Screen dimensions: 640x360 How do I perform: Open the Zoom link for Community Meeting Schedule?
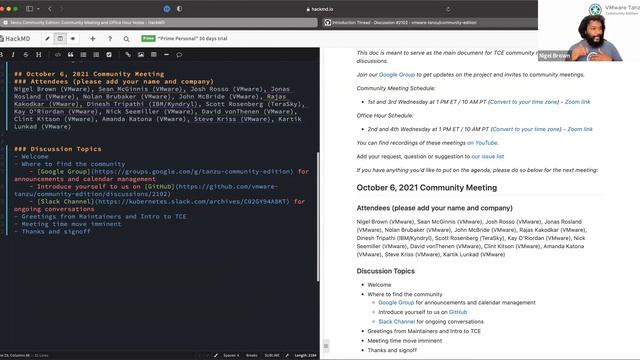tap(577, 102)
